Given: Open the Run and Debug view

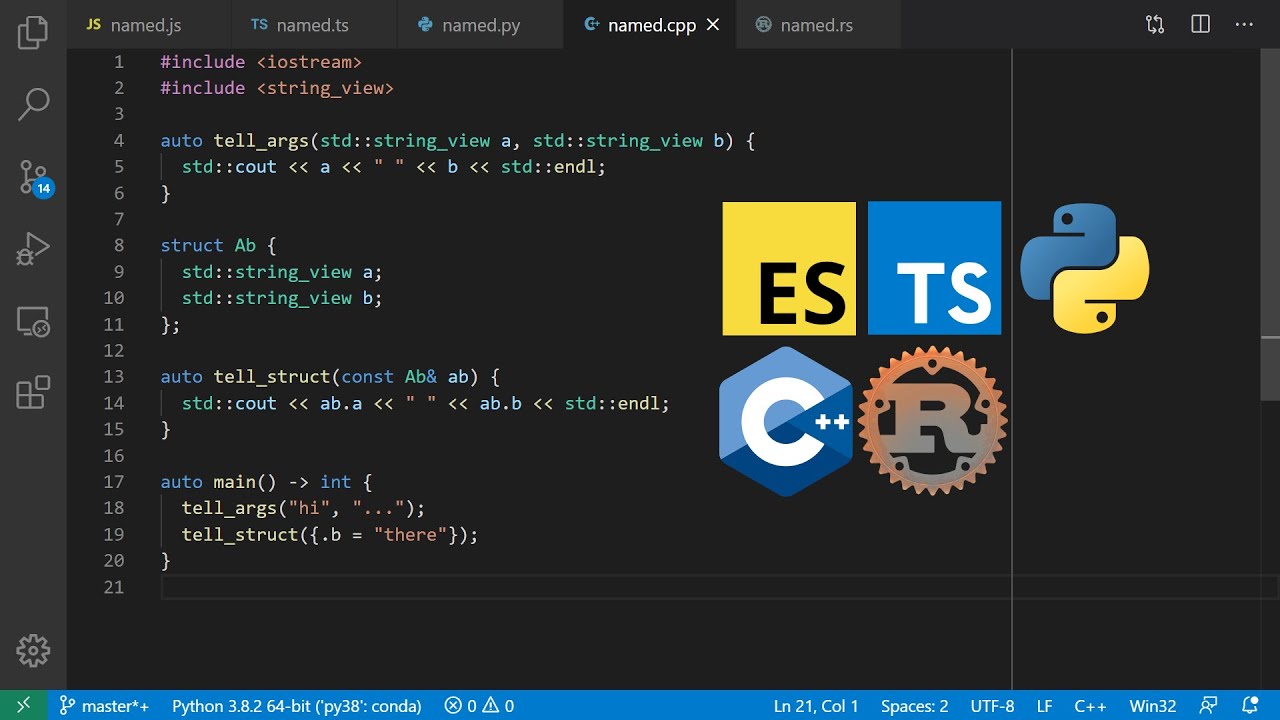Looking at the screenshot, I should point(33,249).
